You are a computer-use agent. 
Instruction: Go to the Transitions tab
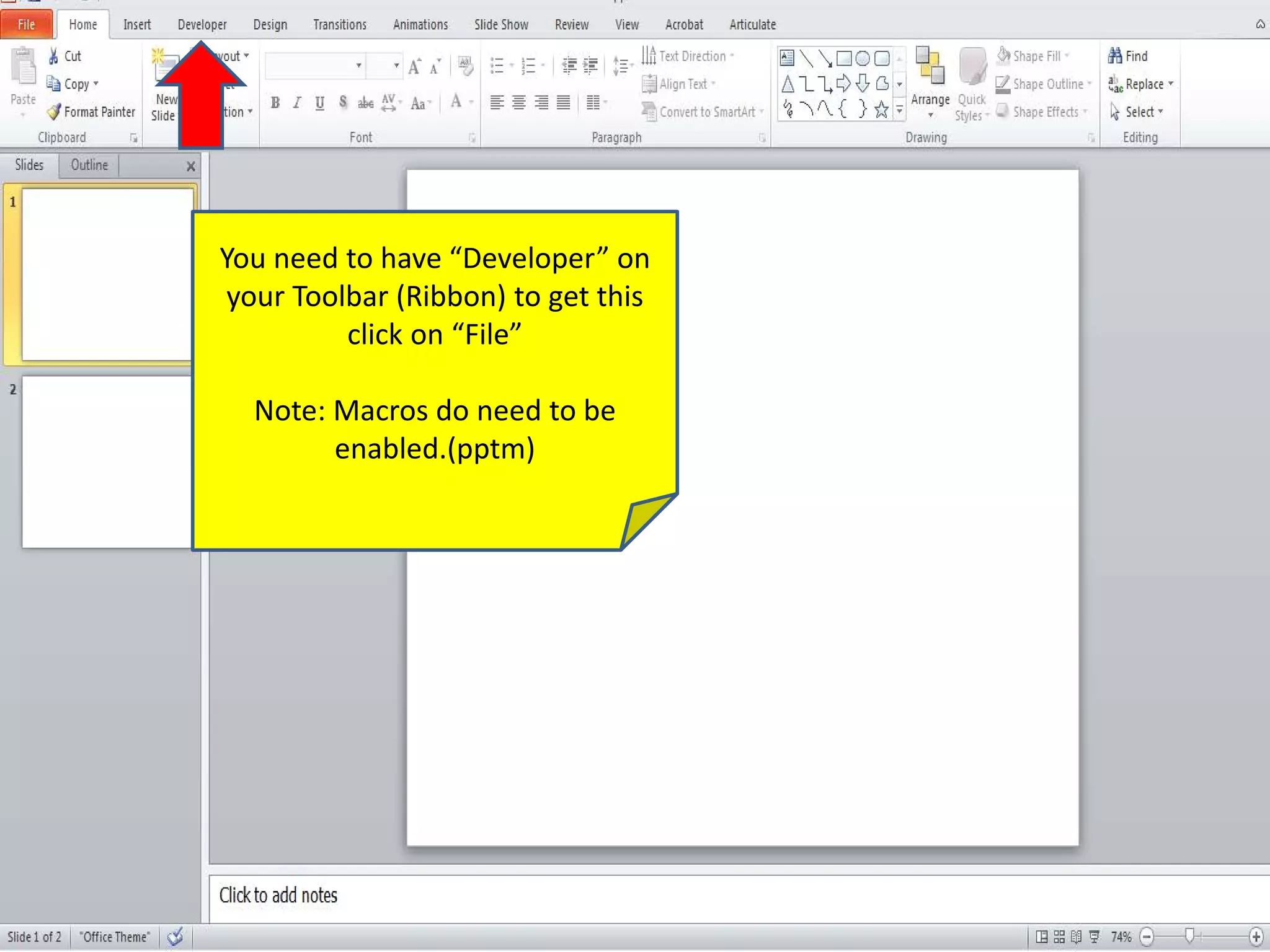pyautogui.click(x=339, y=25)
